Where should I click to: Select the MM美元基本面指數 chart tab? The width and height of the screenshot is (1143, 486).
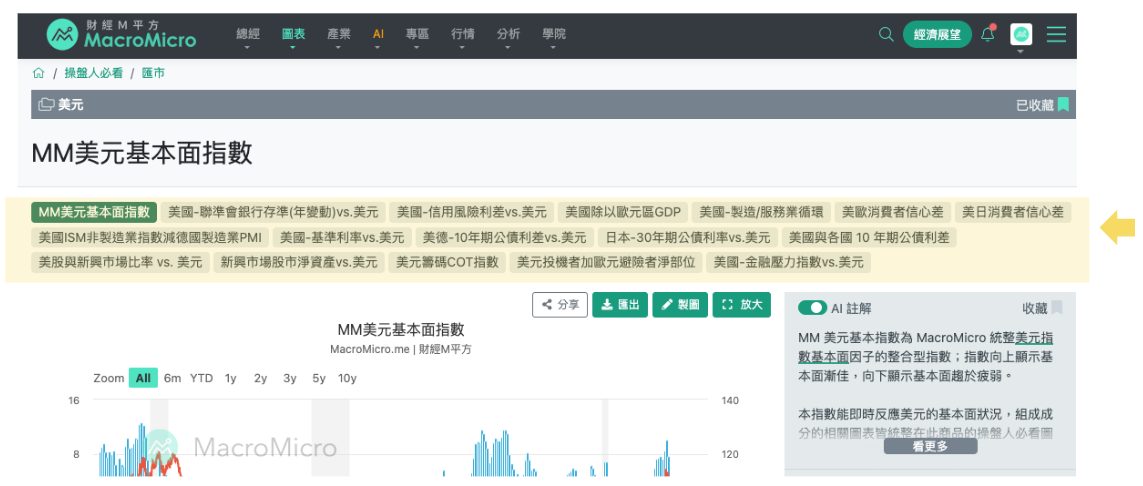pyautogui.click(x=94, y=212)
